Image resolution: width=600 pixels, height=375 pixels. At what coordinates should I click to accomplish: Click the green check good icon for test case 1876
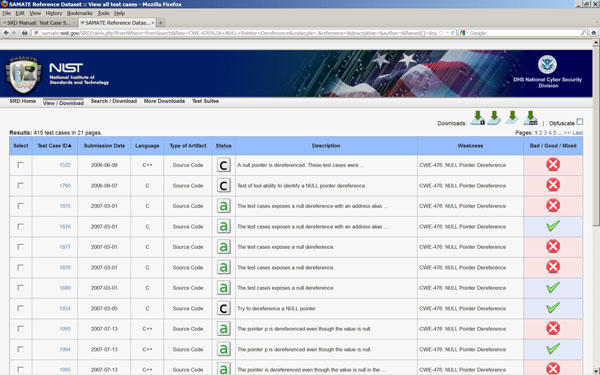point(553,226)
